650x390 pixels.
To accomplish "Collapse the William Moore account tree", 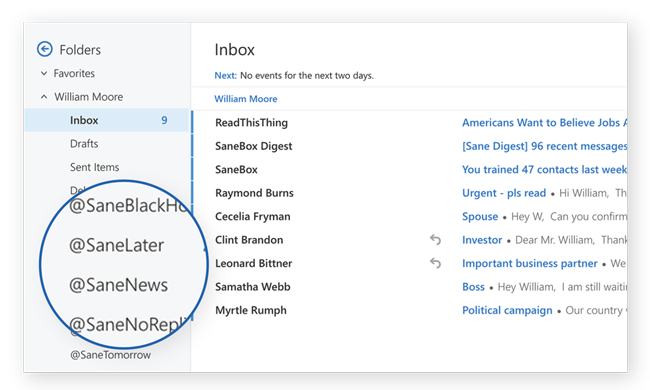I will click(x=44, y=97).
